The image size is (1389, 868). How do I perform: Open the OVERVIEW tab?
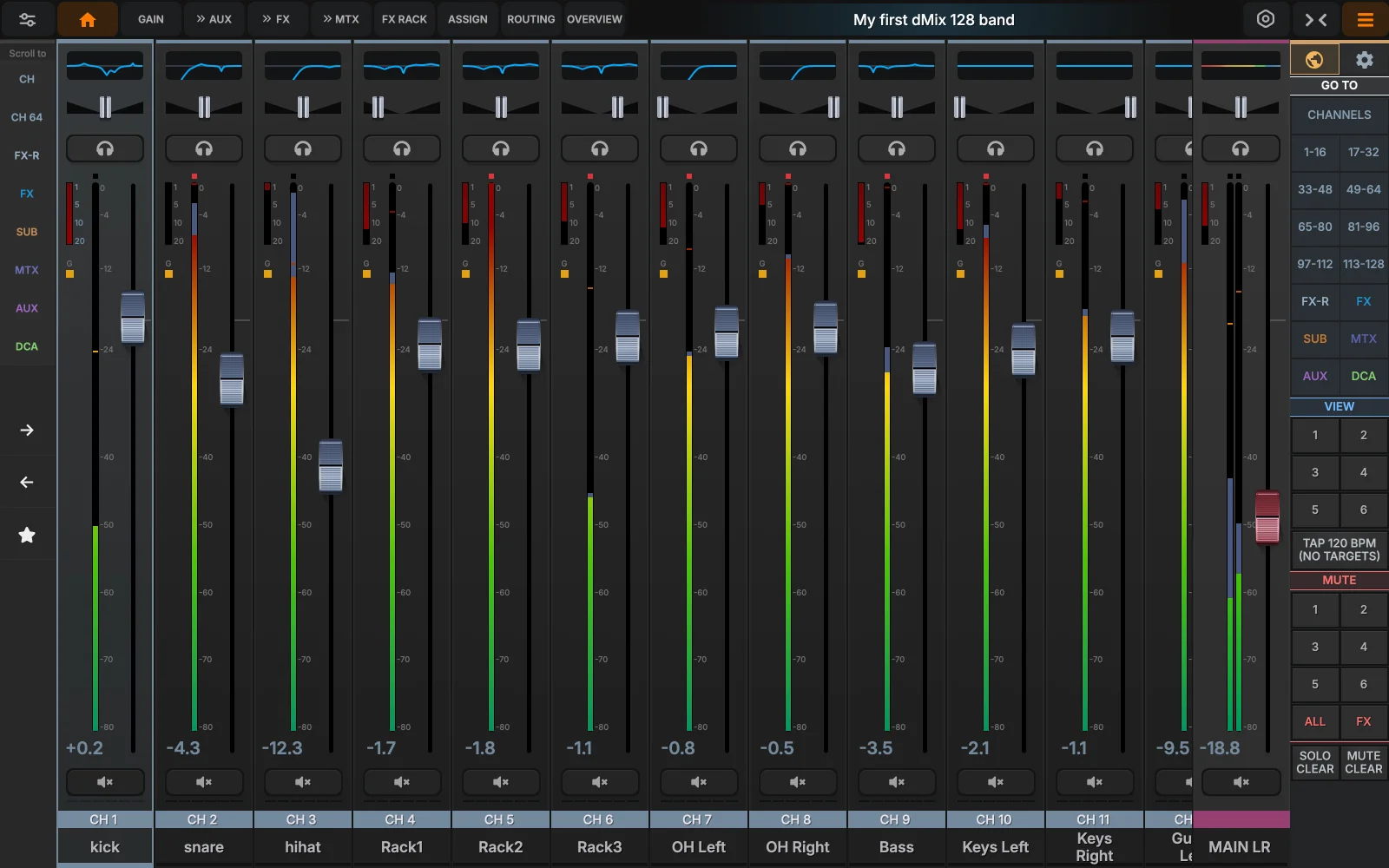tap(595, 19)
